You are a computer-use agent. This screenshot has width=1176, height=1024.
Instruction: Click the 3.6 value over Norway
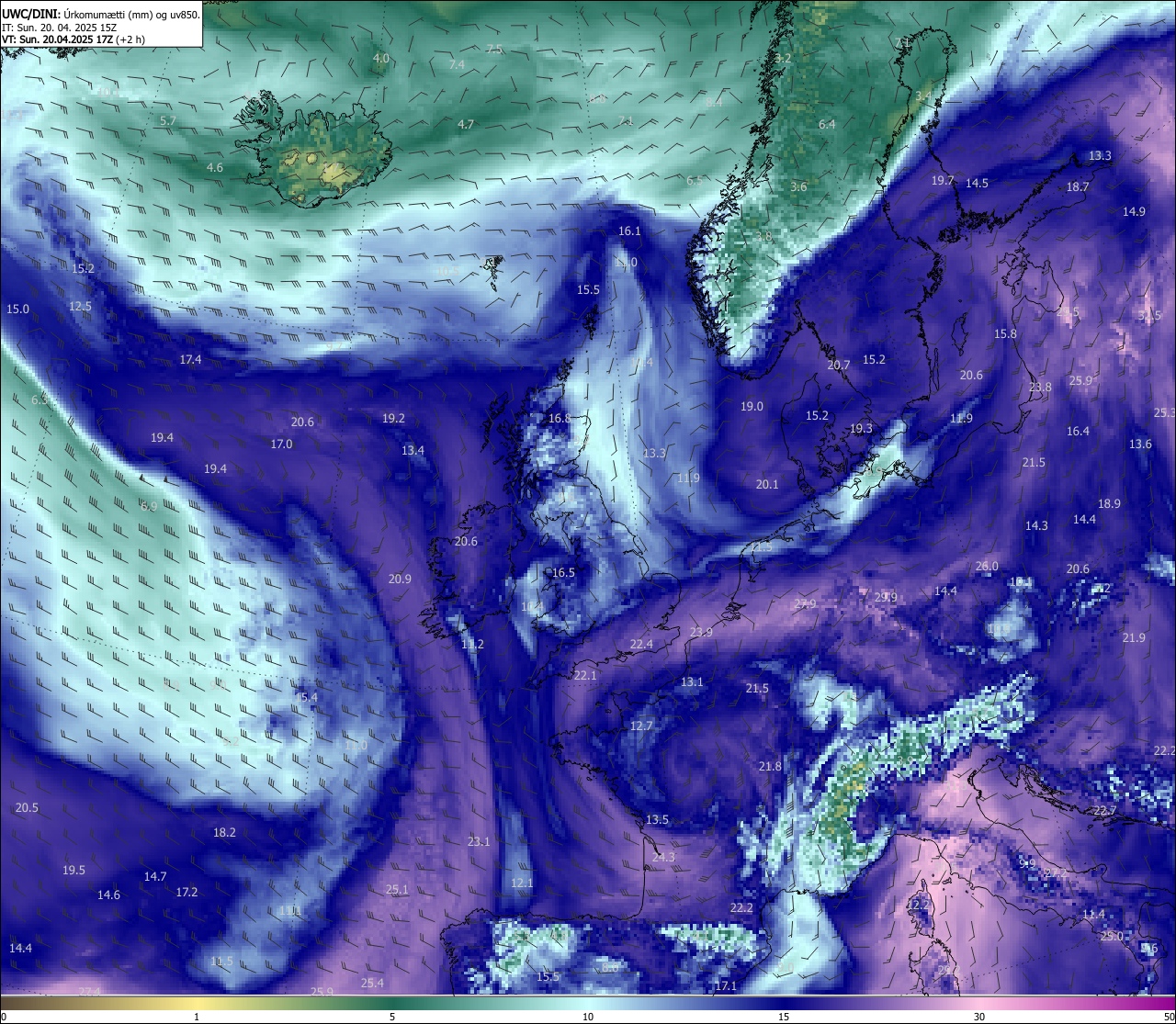click(x=798, y=187)
